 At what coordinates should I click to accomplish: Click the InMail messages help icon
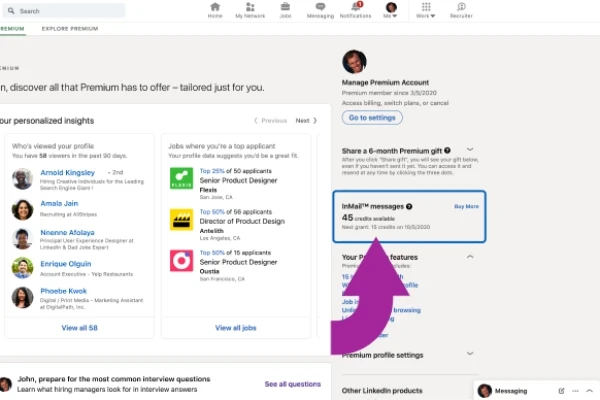409,206
